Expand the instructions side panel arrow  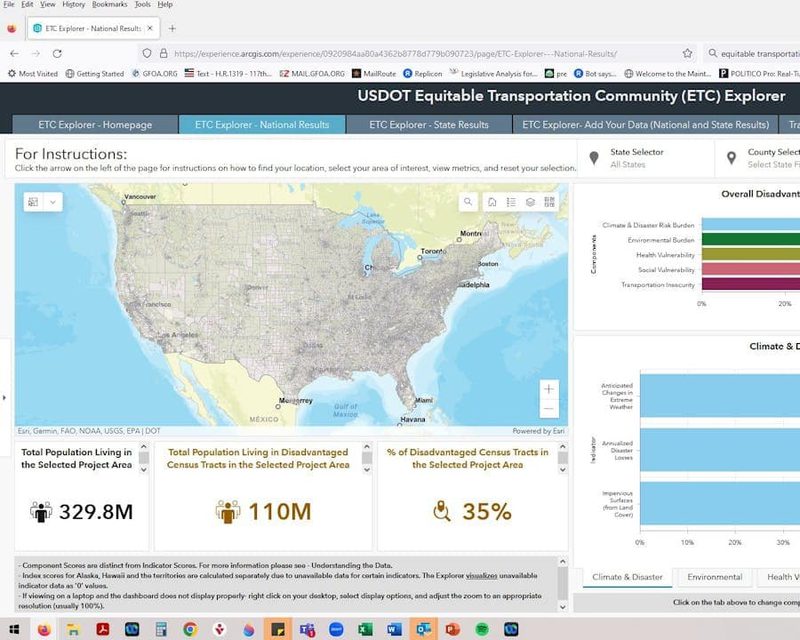click(x=5, y=397)
